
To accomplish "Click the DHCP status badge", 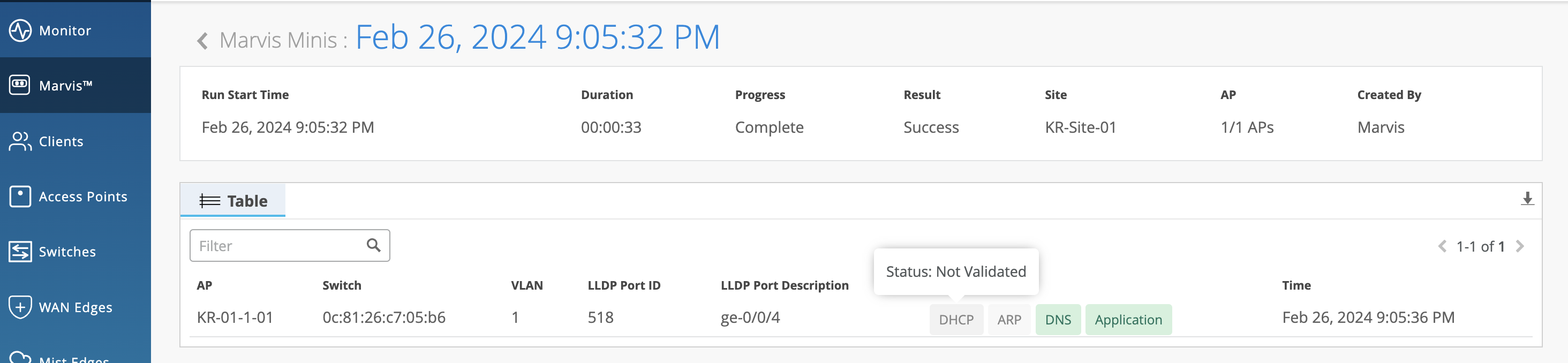I will (956, 320).
